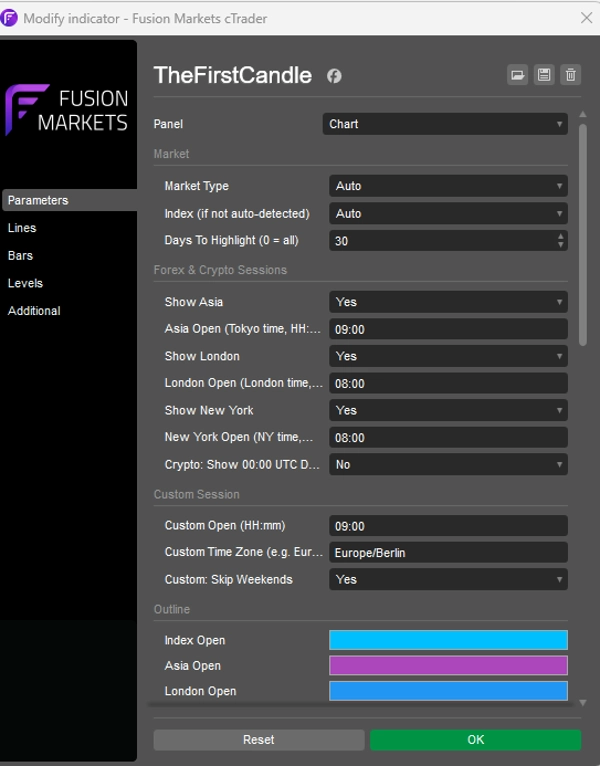Image resolution: width=600 pixels, height=766 pixels.
Task: Increase Days To Highlight value by one
Action: point(560,236)
